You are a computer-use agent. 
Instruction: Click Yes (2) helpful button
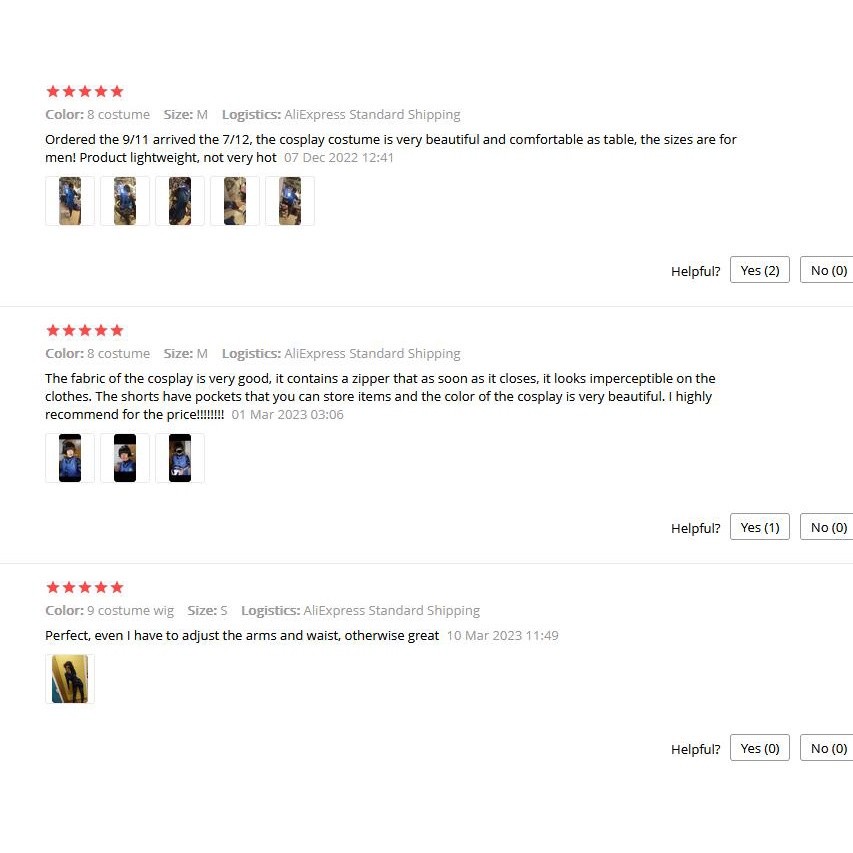coord(759,270)
